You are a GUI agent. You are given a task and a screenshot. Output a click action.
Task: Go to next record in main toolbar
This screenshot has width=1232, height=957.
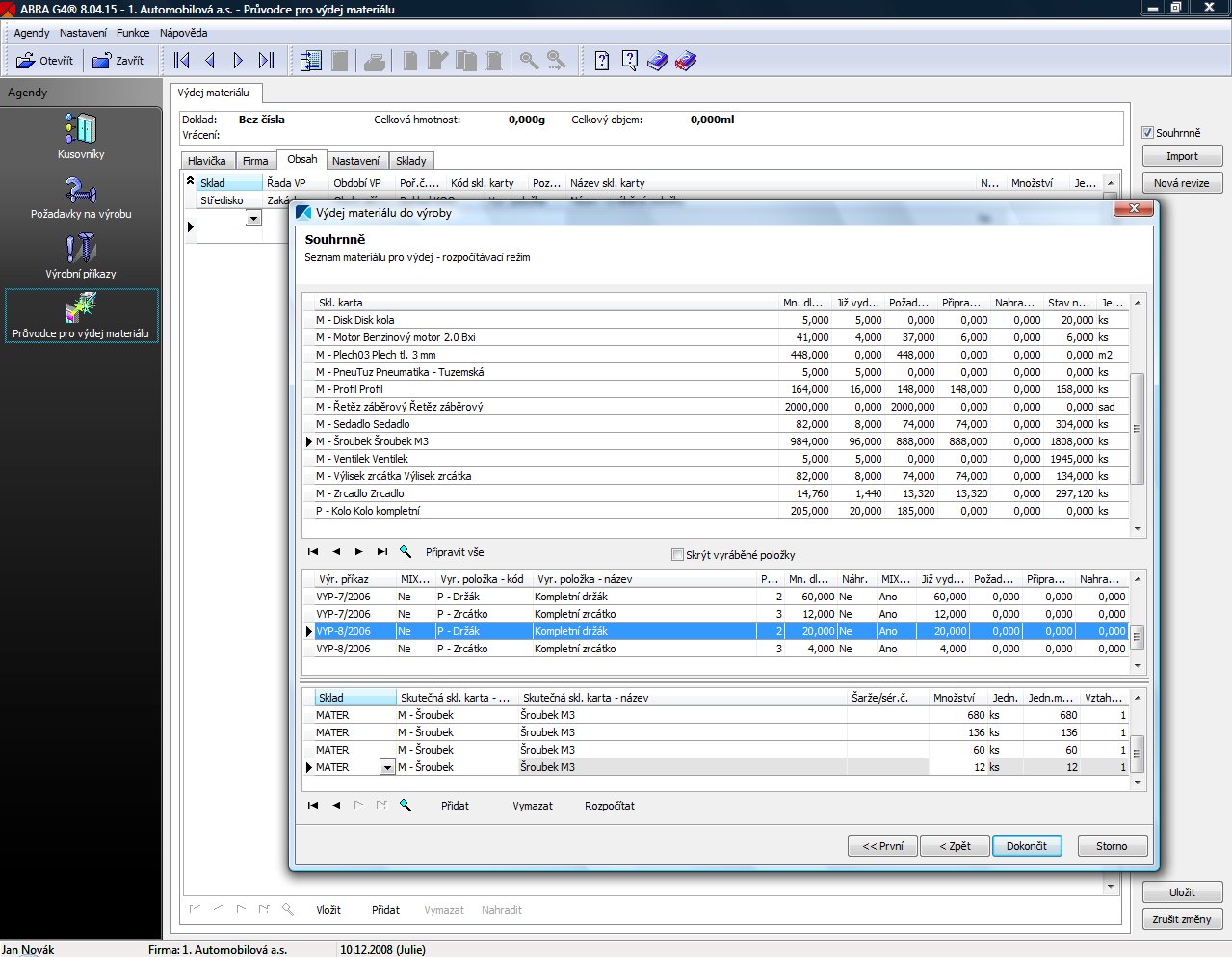coord(238,61)
